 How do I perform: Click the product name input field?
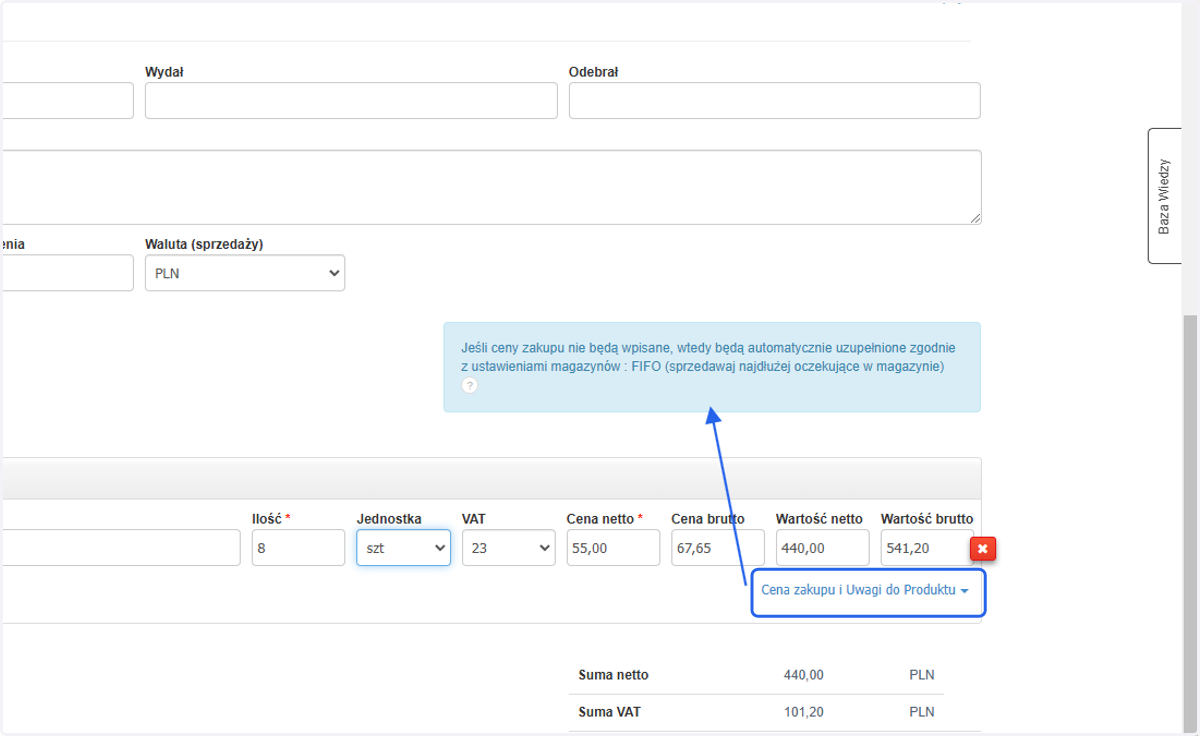click(x=120, y=548)
